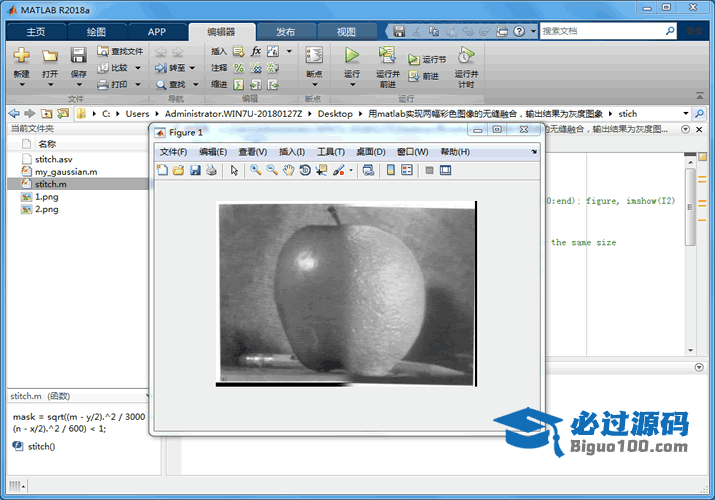Click Save Figure disk icon in Figure 1

point(195,170)
